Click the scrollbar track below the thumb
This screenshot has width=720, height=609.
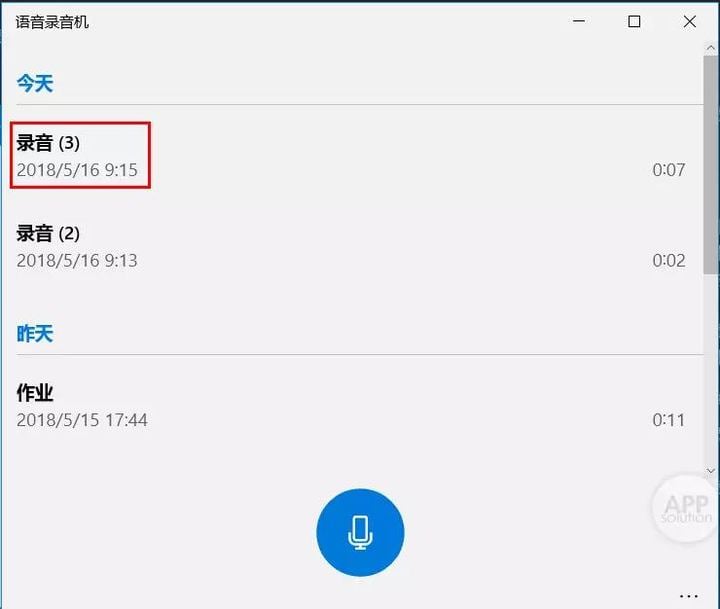711,370
